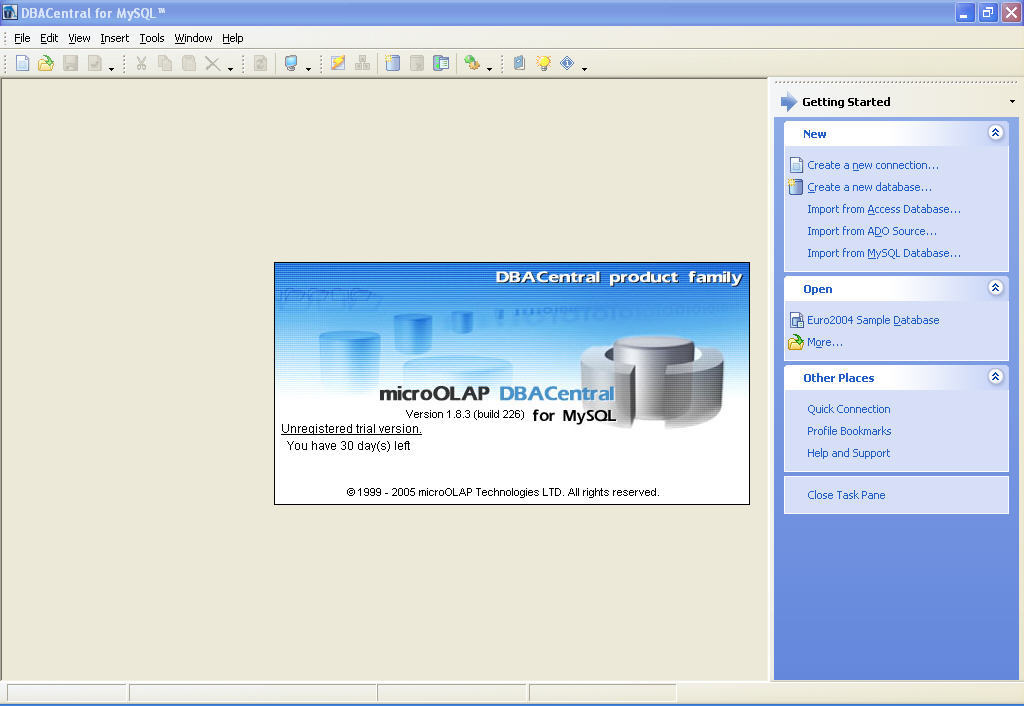Collapse the Other Places section chevron

[x=995, y=376]
